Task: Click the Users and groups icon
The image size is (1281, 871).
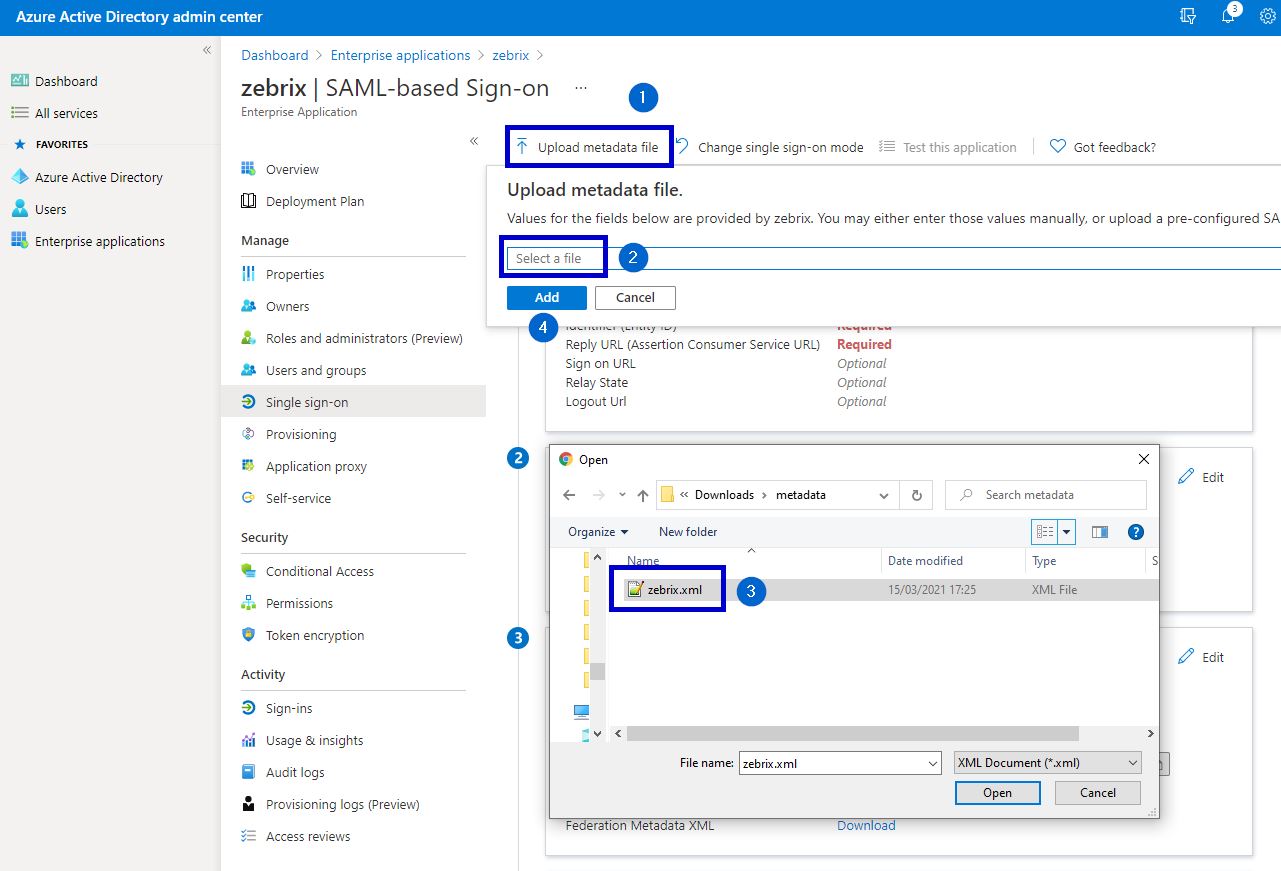Action: (x=249, y=370)
